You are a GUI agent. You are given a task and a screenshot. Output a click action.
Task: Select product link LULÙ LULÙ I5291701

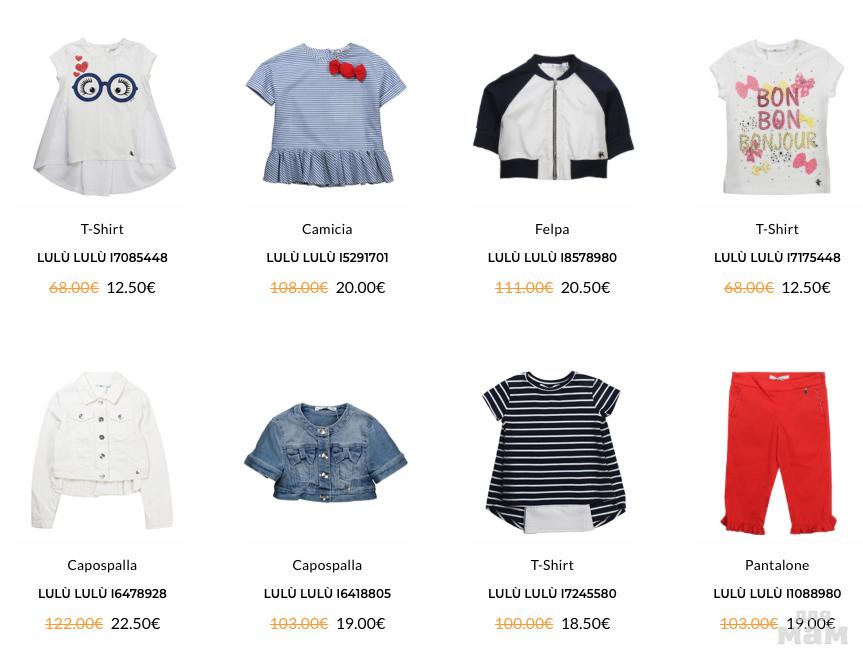click(x=327, y=258)
